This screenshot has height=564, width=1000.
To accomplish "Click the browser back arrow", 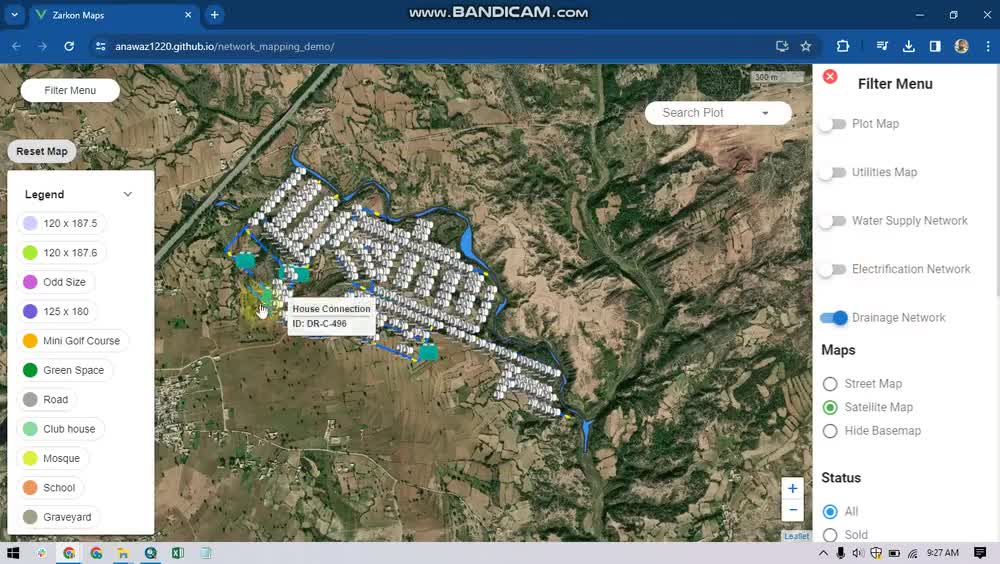I will click(x=17, y=46).
